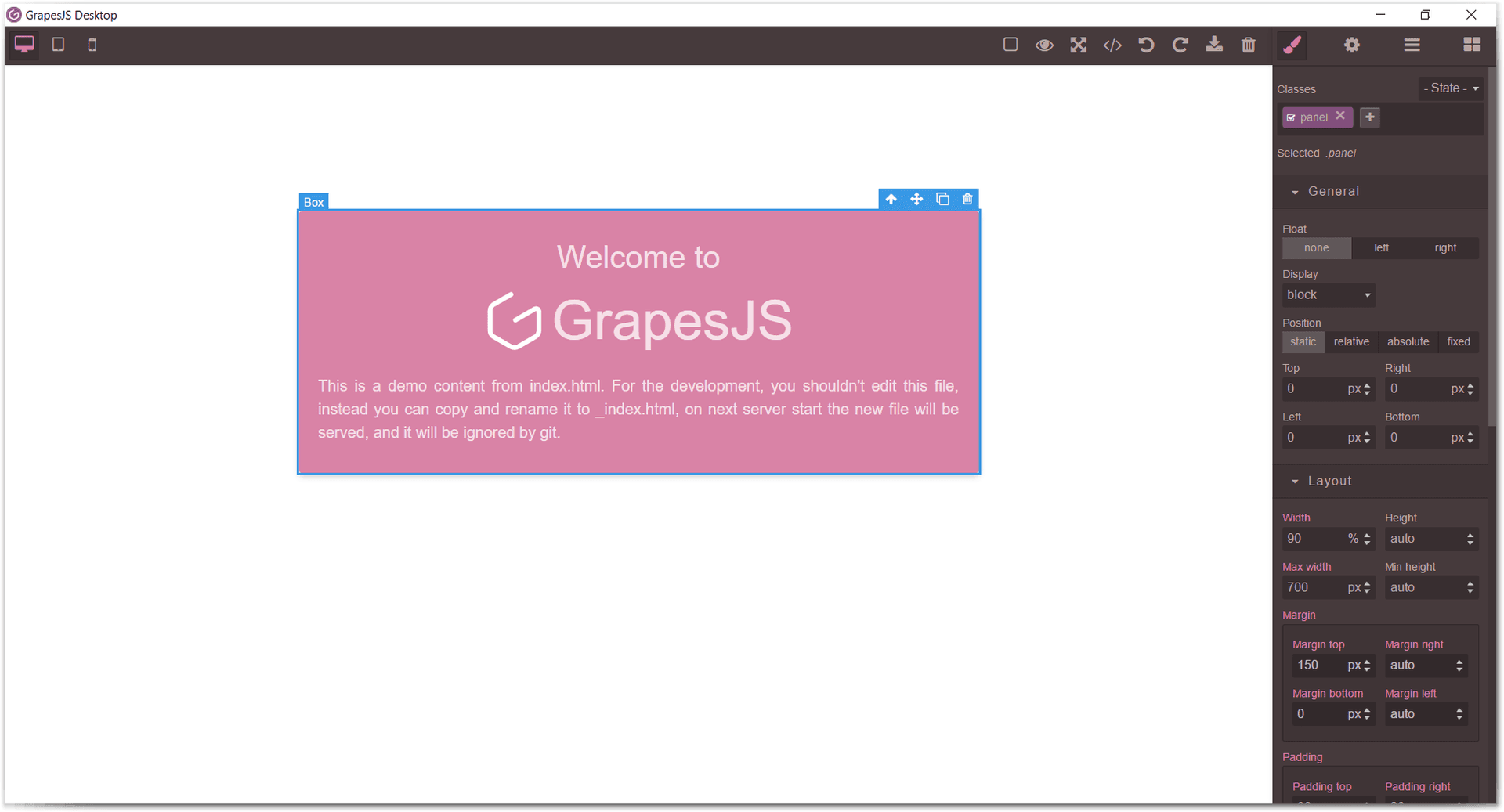
Task: Open the Display block dropdown
Action: 1328,294
